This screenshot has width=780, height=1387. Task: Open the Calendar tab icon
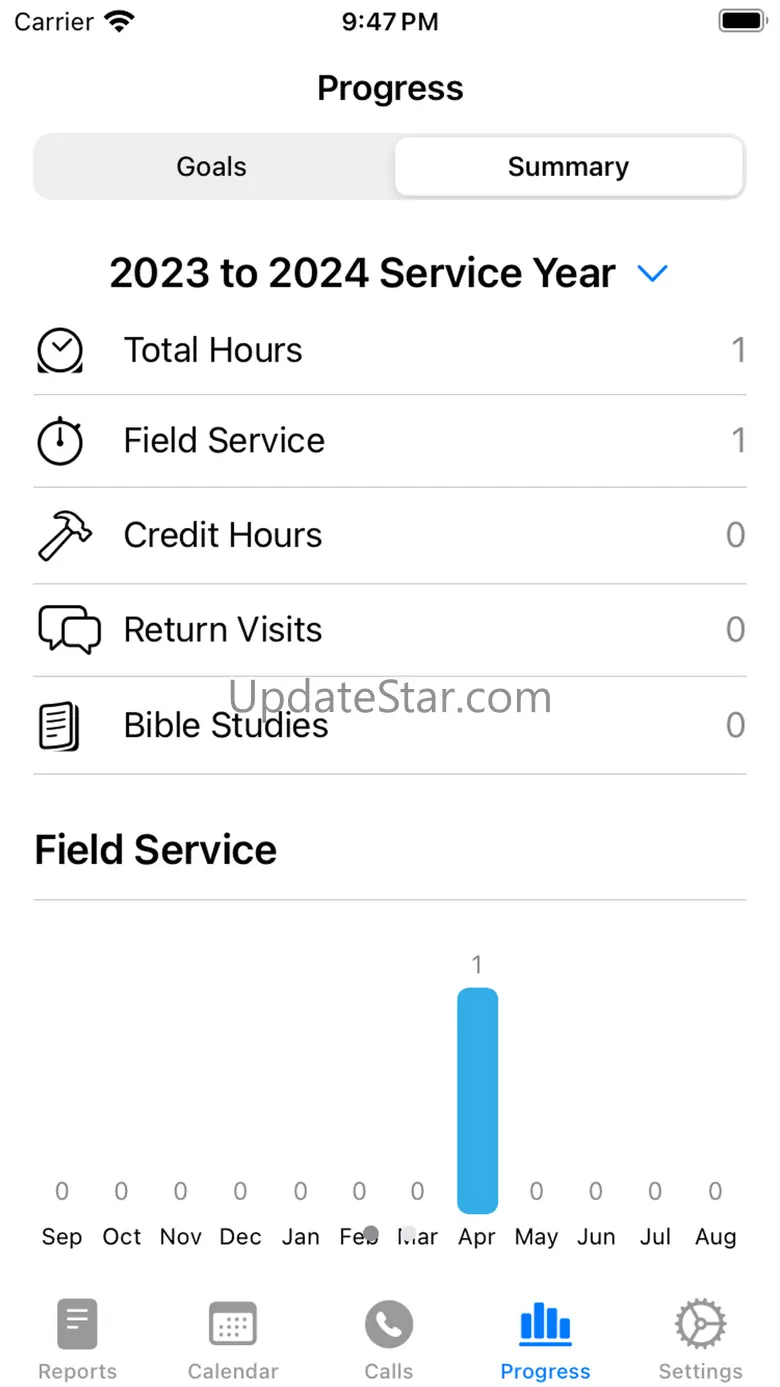click(233, 1324)
